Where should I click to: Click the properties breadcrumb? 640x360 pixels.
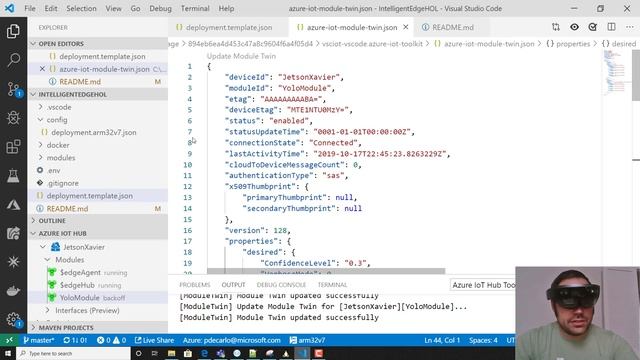(569, 44)
